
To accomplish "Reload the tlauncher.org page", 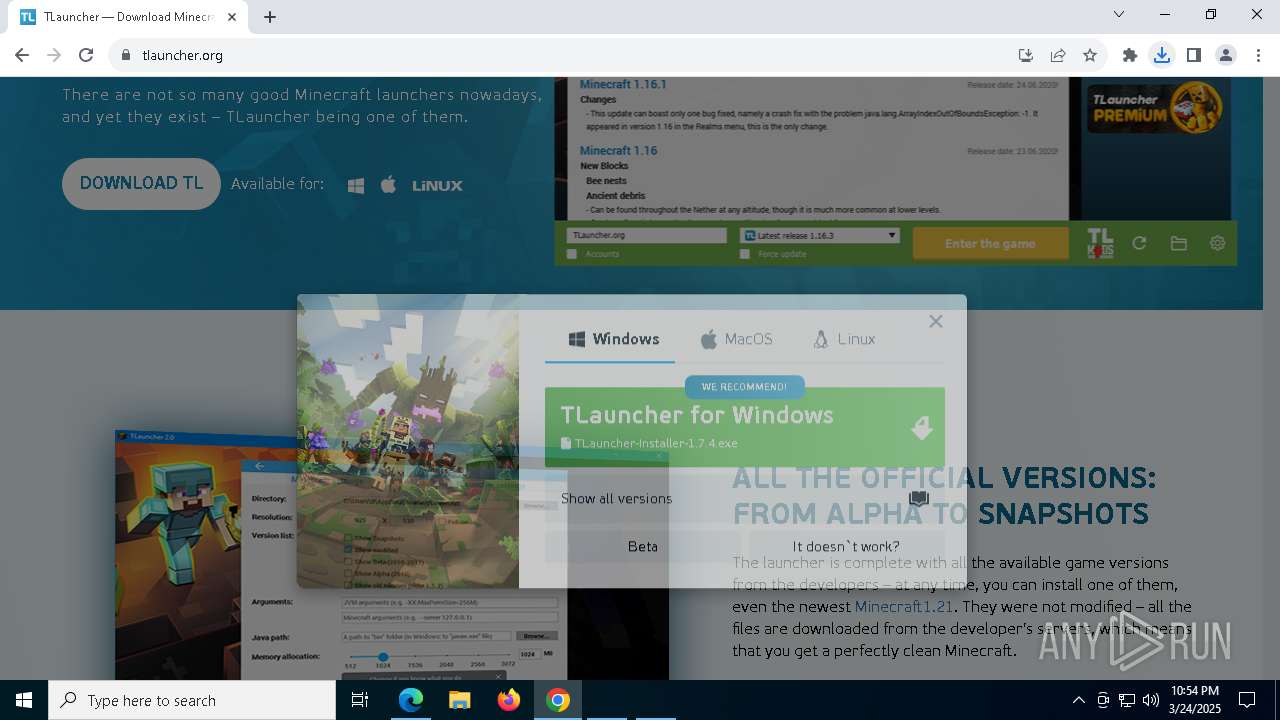I will click(x=86, y=55).
